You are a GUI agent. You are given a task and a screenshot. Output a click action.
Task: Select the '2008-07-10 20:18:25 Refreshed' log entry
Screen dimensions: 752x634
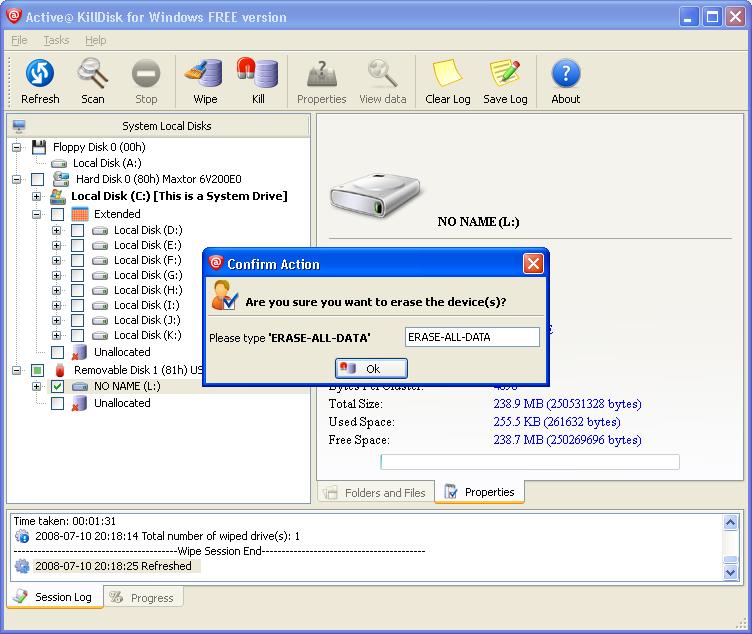[x=113, y=566]
